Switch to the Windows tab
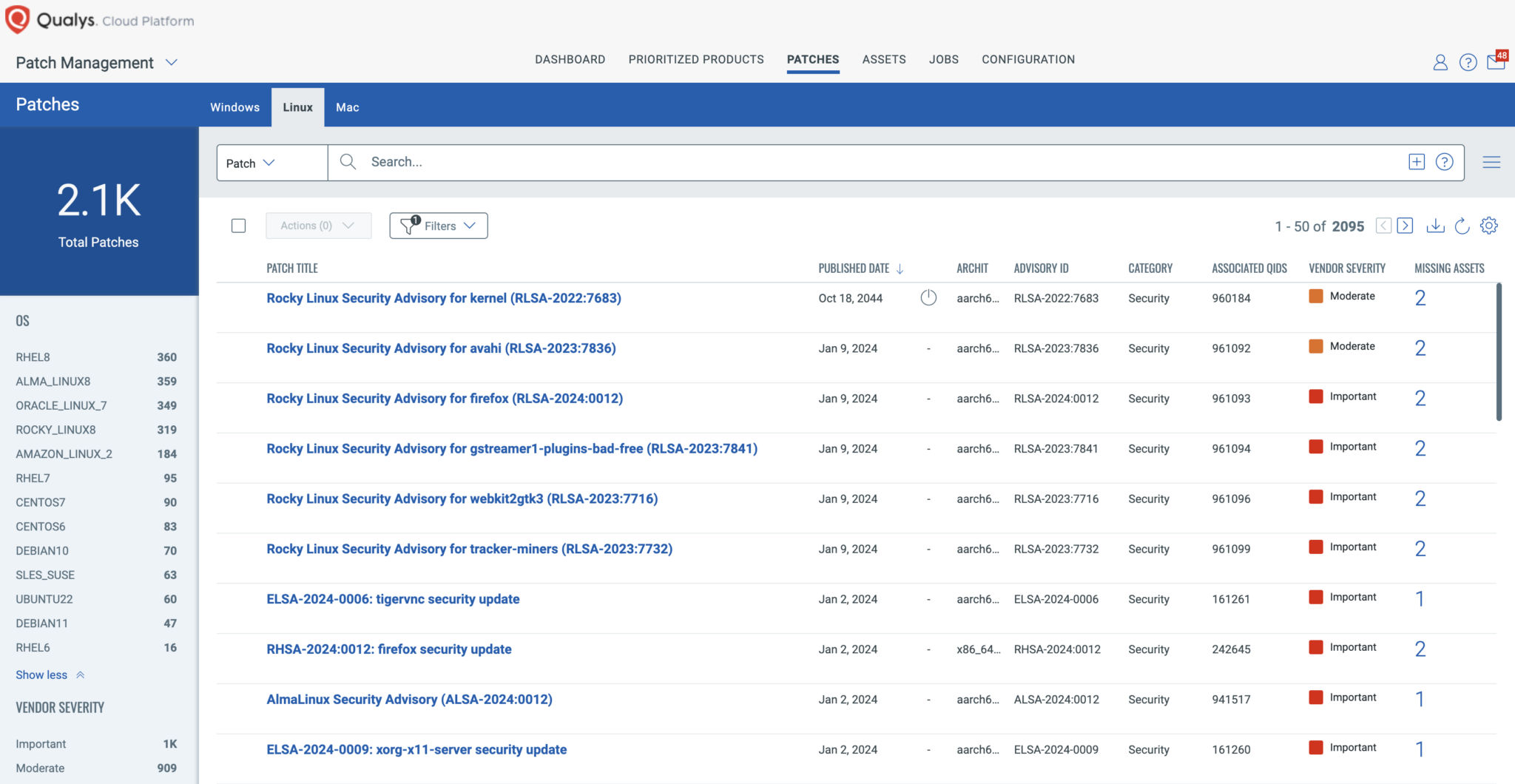This screenshot has width=1515, height=784. [x=234, y=107]
